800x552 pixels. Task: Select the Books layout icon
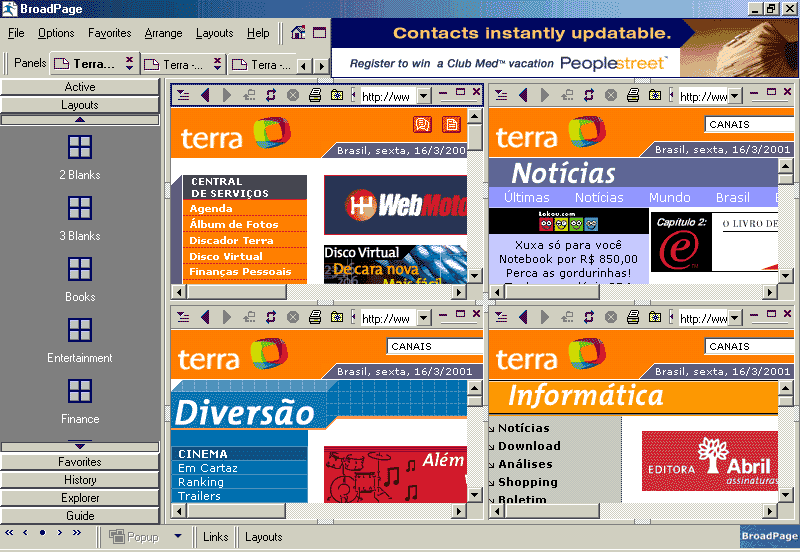tap(80, 269)
